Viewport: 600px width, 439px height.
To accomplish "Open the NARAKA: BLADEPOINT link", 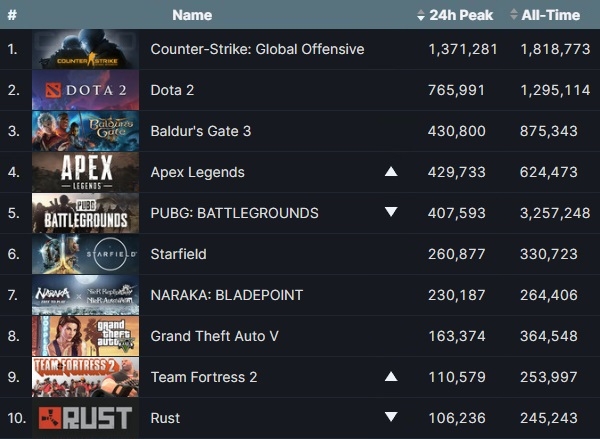I will point(227,295).
